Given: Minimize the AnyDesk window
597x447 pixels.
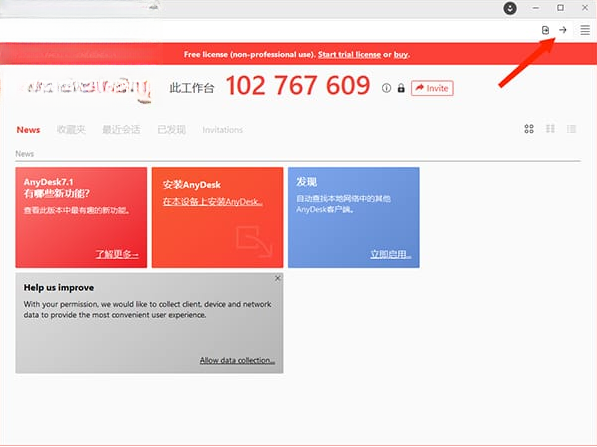Looking at the screenshot, I should coord(536,8).
